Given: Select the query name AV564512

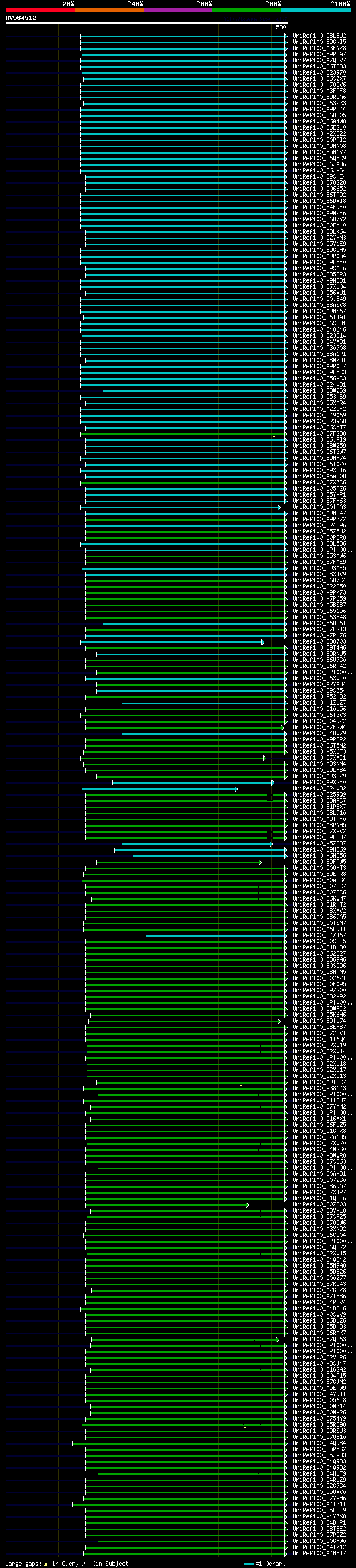Looking at the screenshot, I should [x=21, y=18].
